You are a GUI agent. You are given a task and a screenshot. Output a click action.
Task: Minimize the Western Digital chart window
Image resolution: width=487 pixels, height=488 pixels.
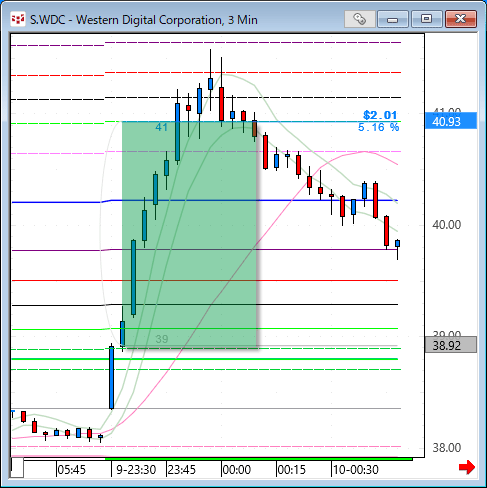(x=393, y=19)
